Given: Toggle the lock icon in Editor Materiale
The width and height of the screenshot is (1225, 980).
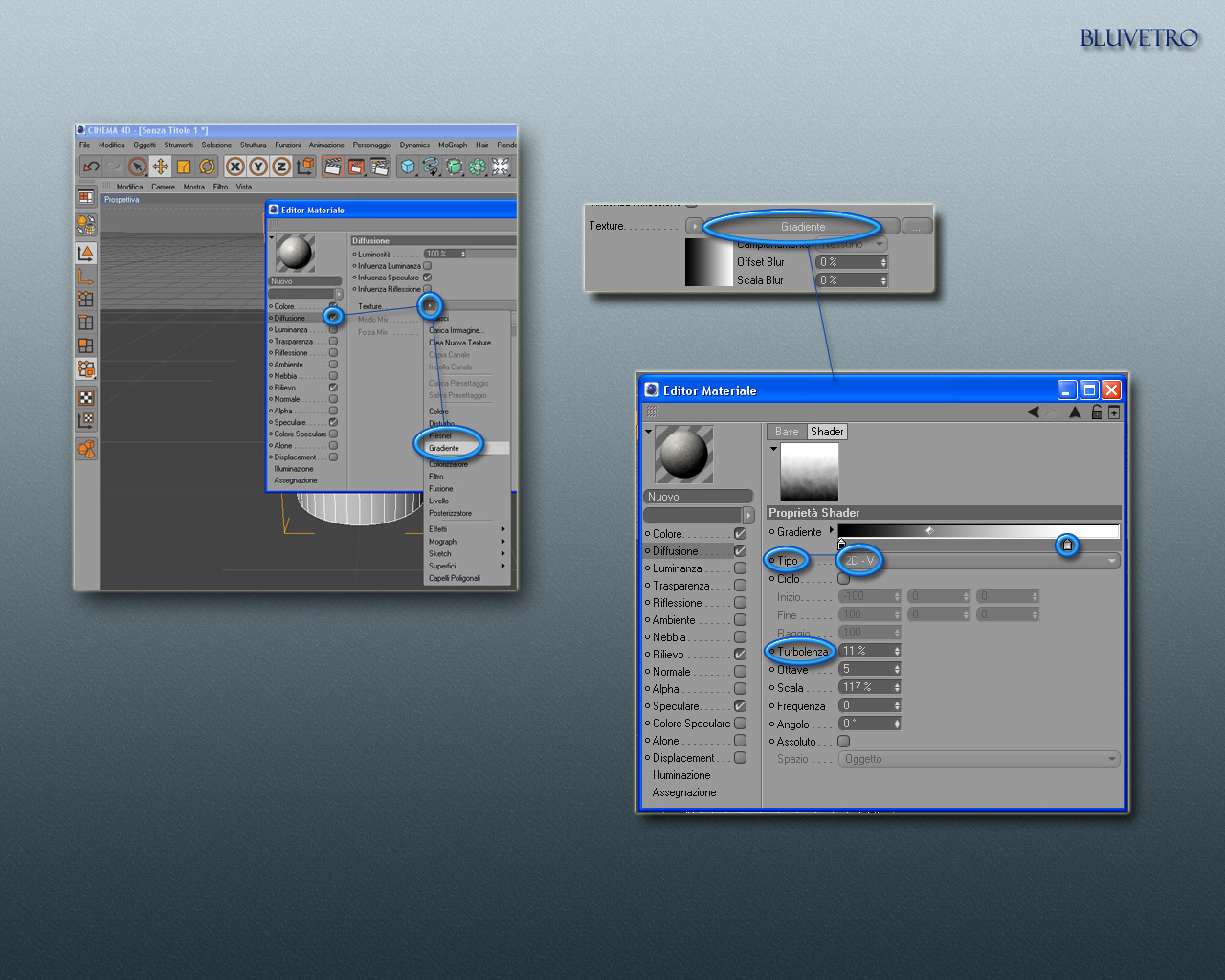Looking at the screenshot, I should click(1097, 412).
